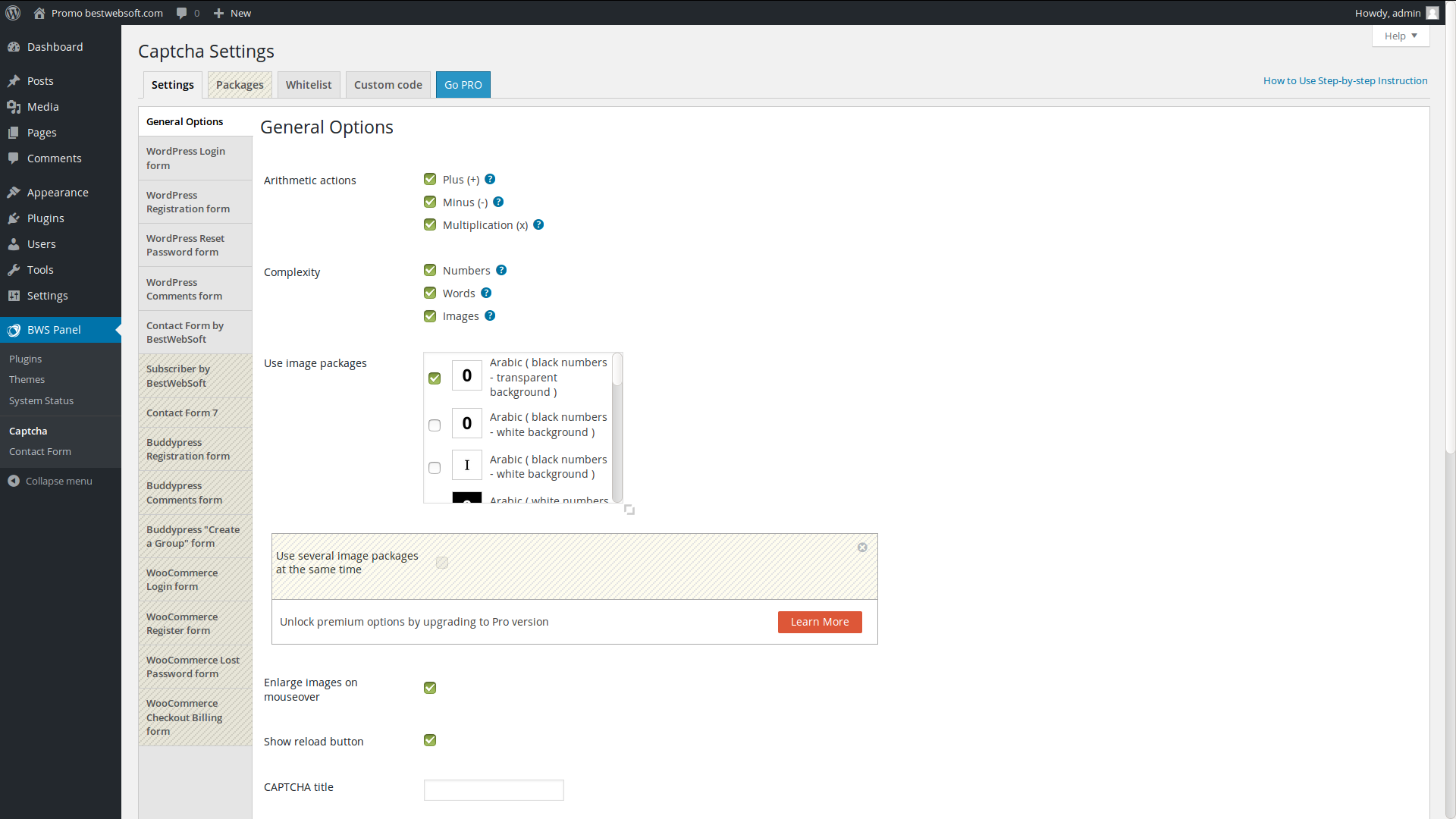The width and height of the screenshot is (1456, 819).
Task: Uncheck the Minus (-) arithmetic action
Action: click(430, 202)
